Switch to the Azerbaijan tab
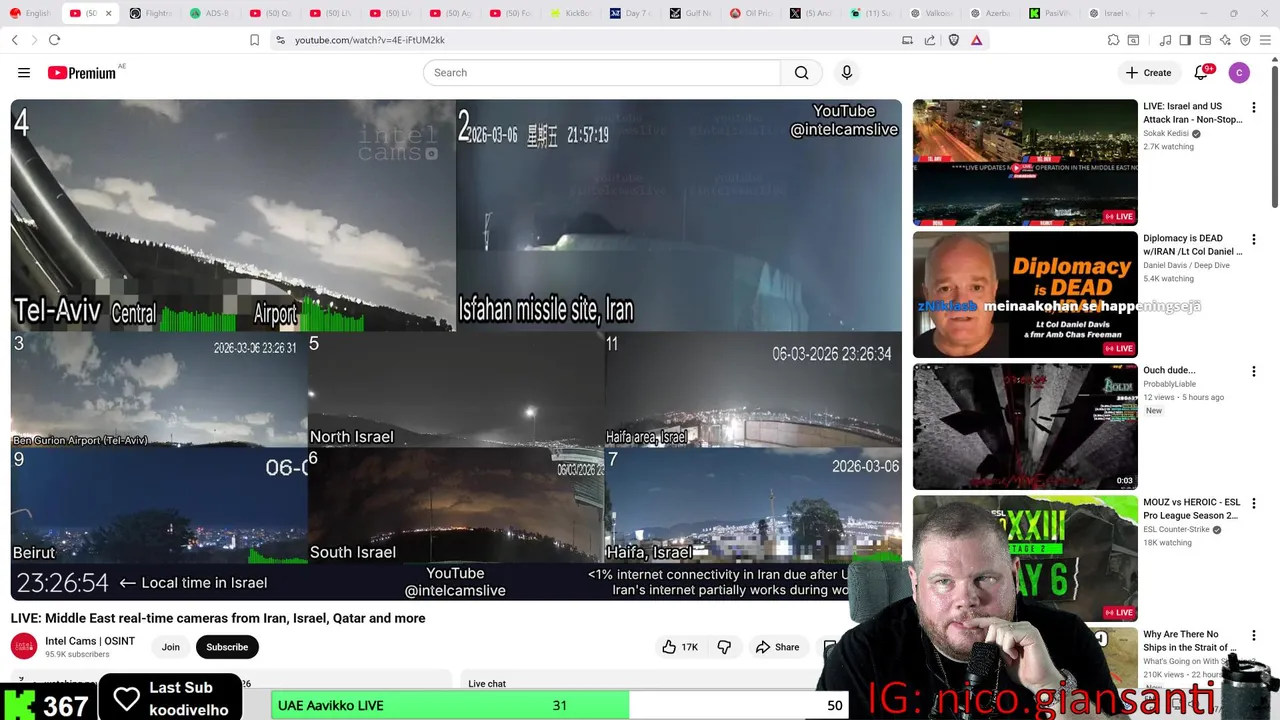1280x720 pixels. [x=990, y=13]
